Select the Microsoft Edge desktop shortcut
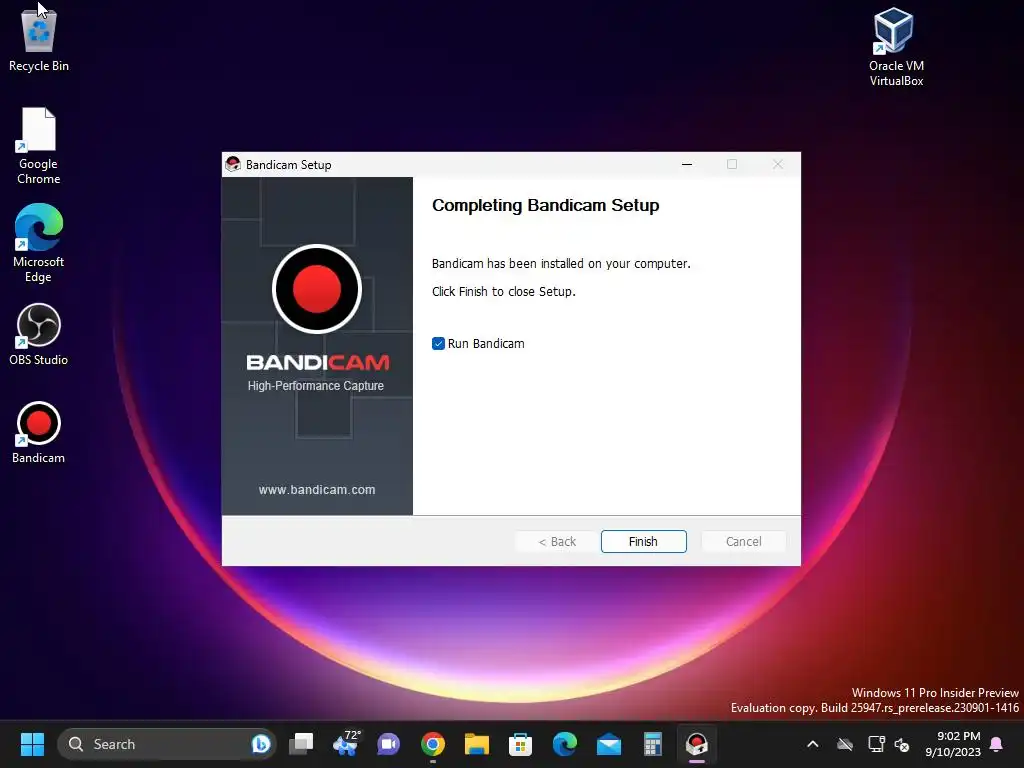The image size is (1024, 768). [x=39, y=244]
